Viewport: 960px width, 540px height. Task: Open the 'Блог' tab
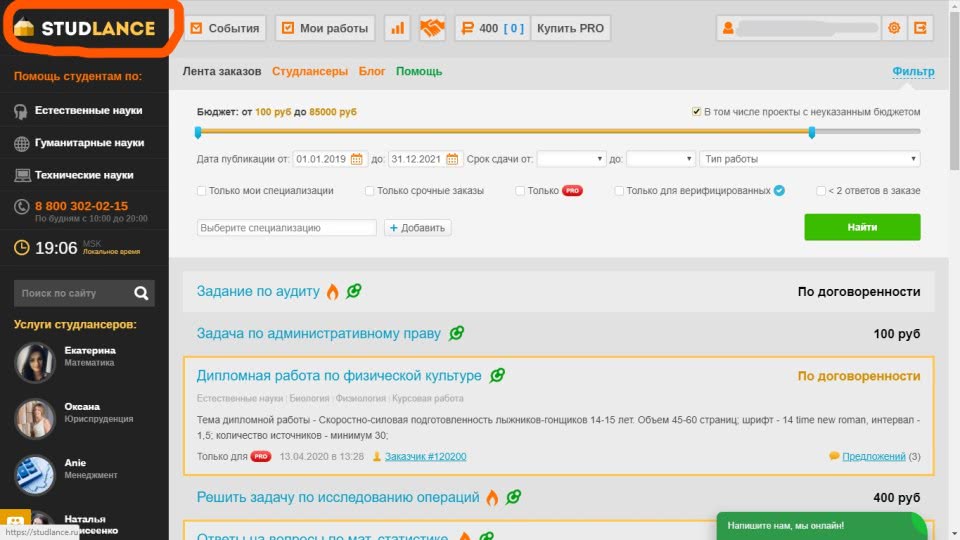pos(372,72)
